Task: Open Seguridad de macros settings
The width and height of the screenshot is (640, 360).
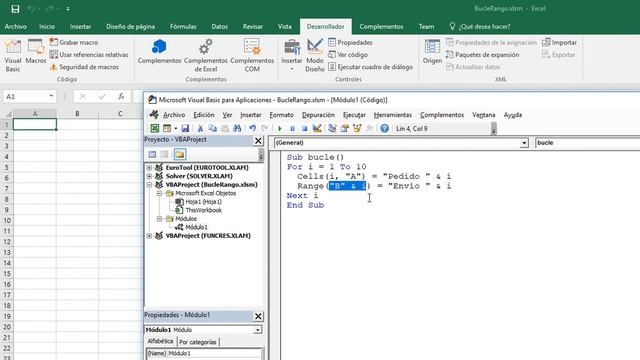Action: (84, 67)
